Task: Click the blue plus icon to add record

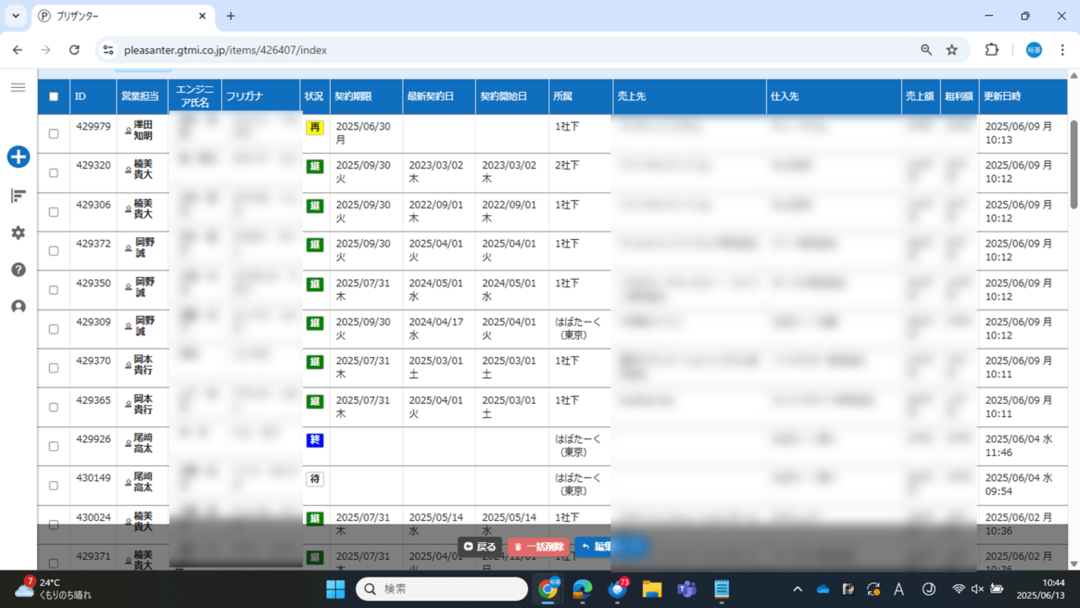Action: coord(18,157)
